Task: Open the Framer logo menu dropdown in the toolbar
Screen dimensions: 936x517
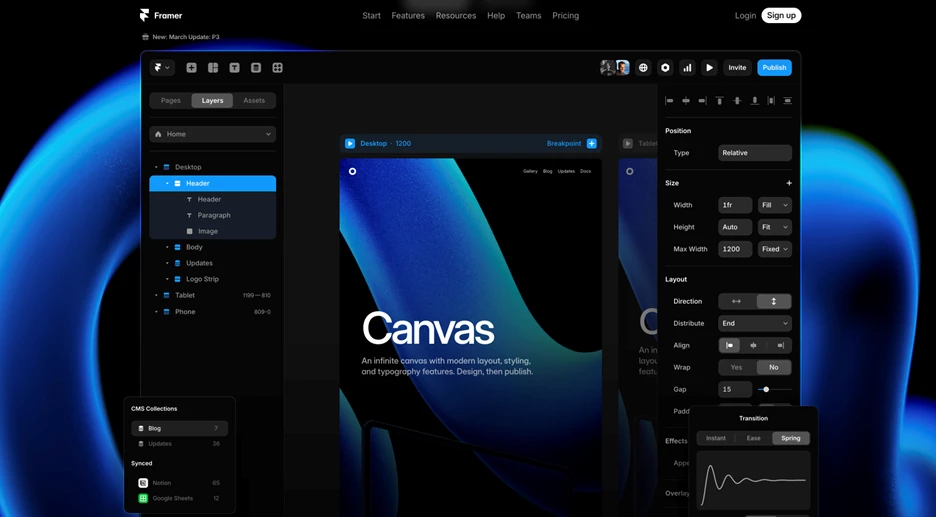Action: 162,68
